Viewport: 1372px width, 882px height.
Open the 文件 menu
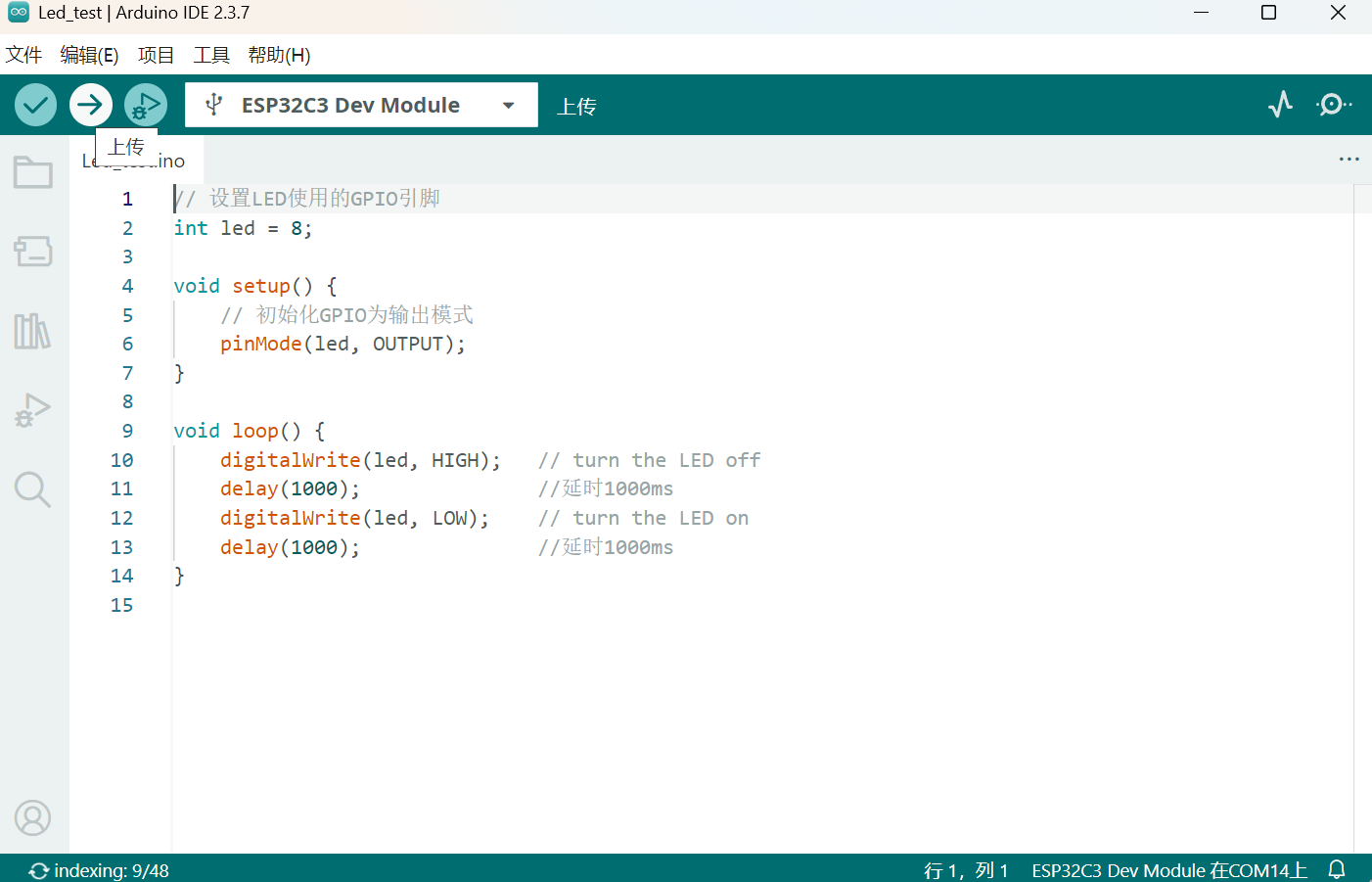point(23,55)
